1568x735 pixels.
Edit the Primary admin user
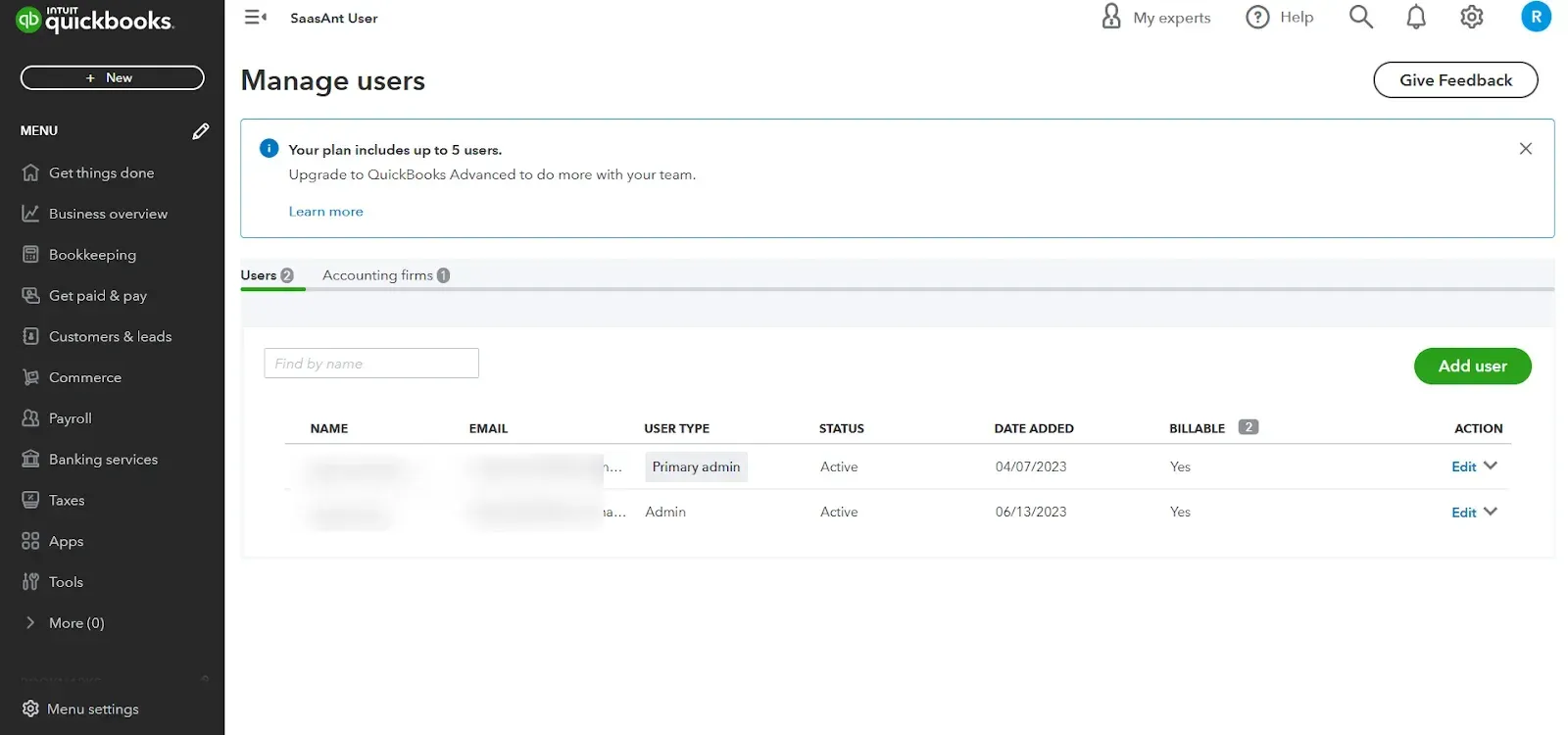coord(1463,467)
